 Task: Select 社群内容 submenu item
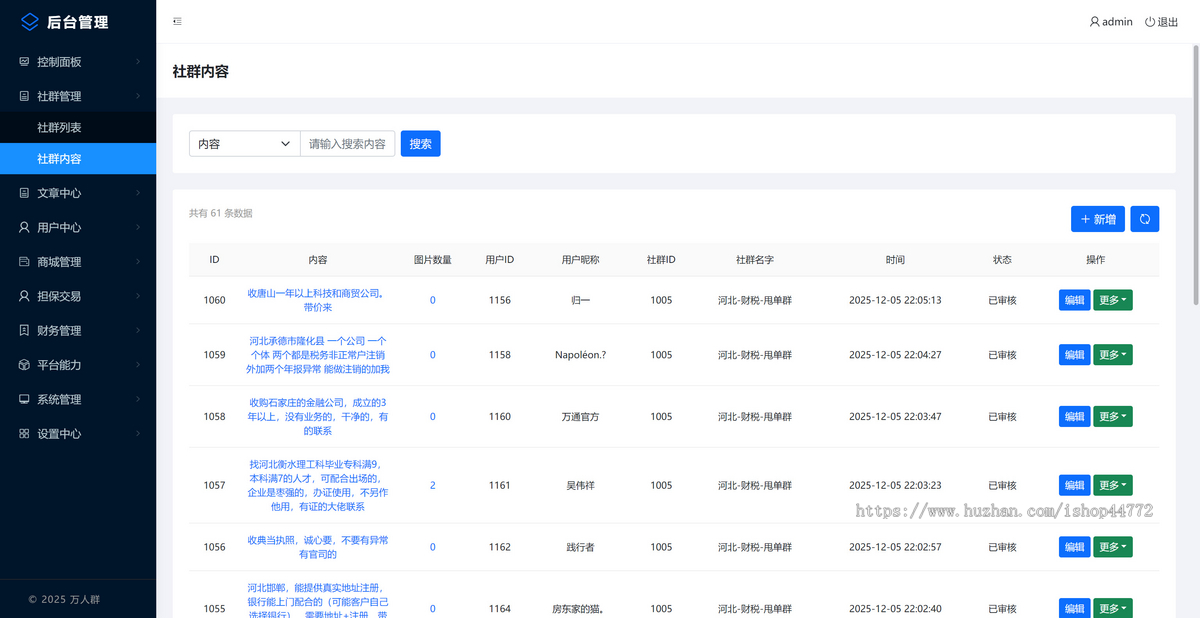click(59, 159)
